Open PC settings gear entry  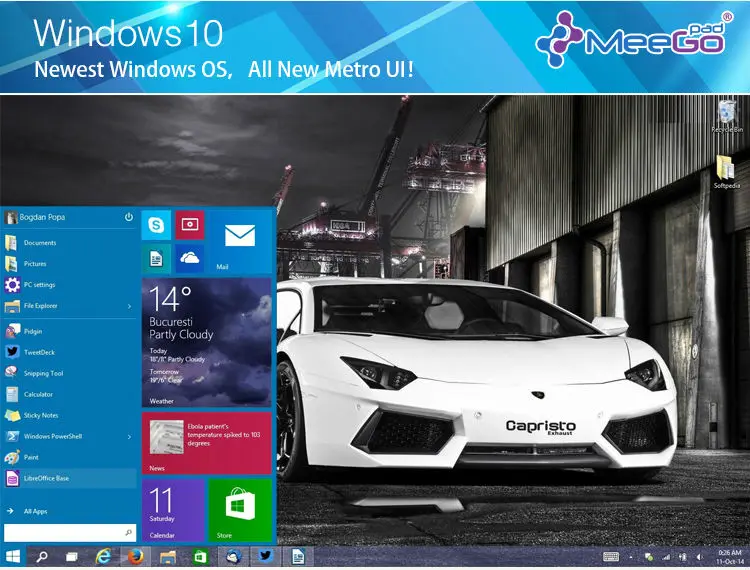[x=69, y=285]
